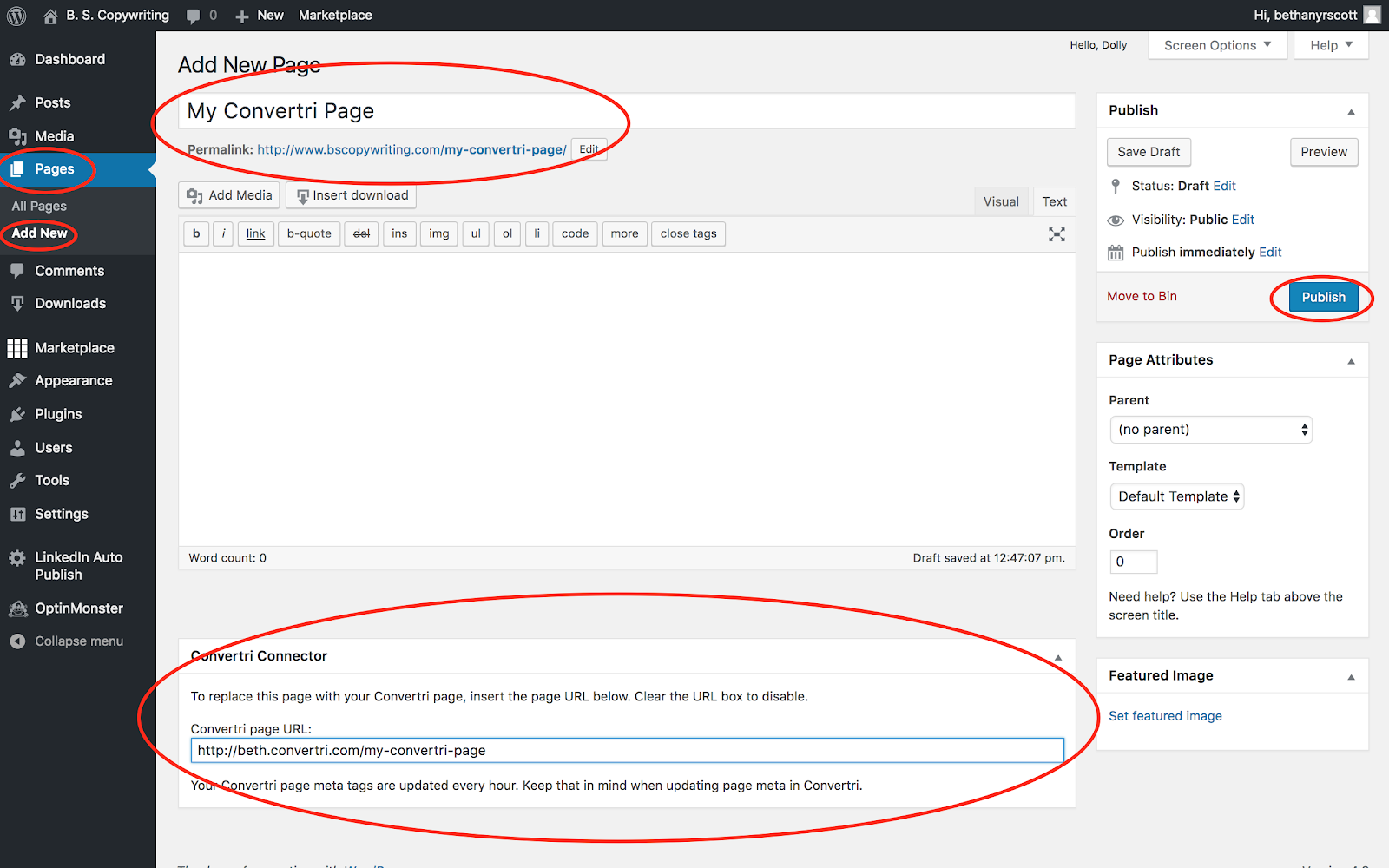
Task: Click the Visibility eye icon
Action: (1116, 220)
